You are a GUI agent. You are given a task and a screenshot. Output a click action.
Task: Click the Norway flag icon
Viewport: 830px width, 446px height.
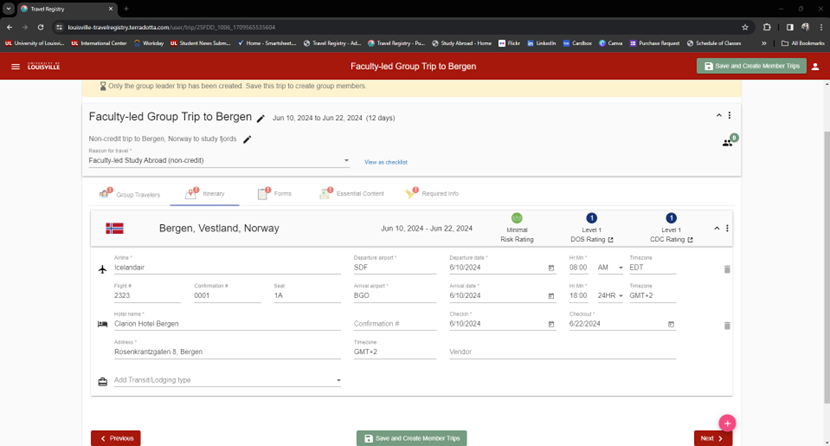click(x=114, y=229)
